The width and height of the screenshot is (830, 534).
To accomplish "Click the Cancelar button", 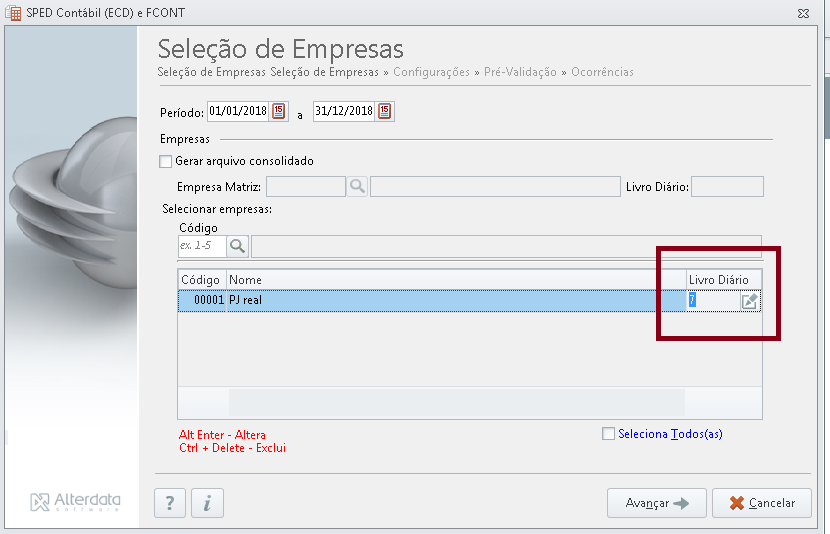I will coord(762,503).
